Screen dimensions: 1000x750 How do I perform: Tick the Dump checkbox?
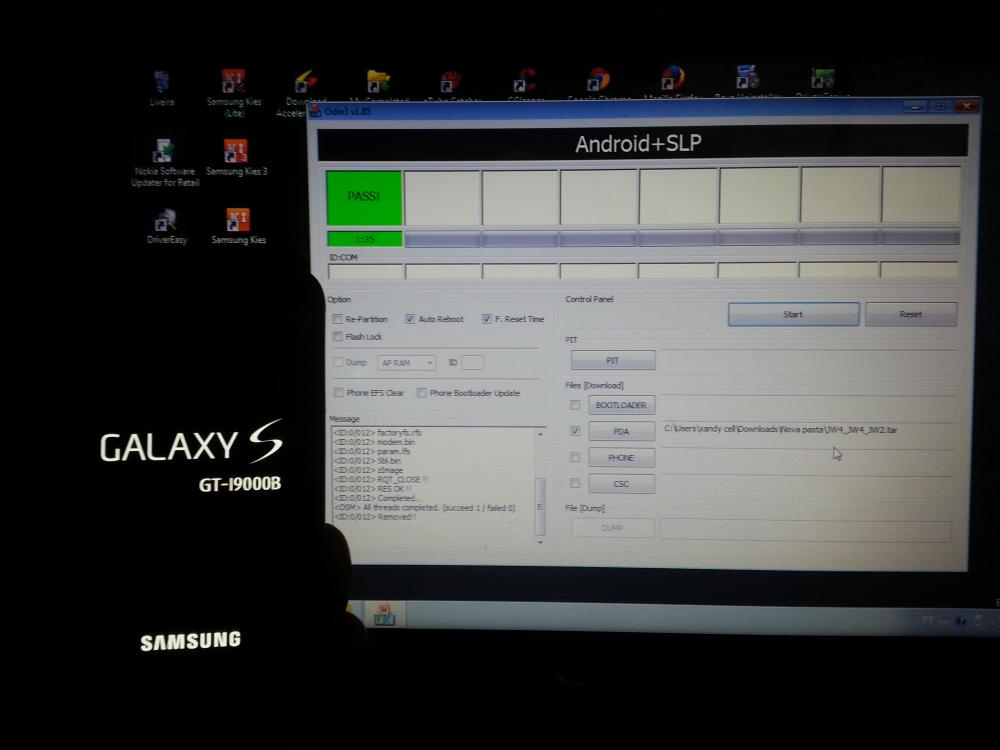tap(338, 362)
